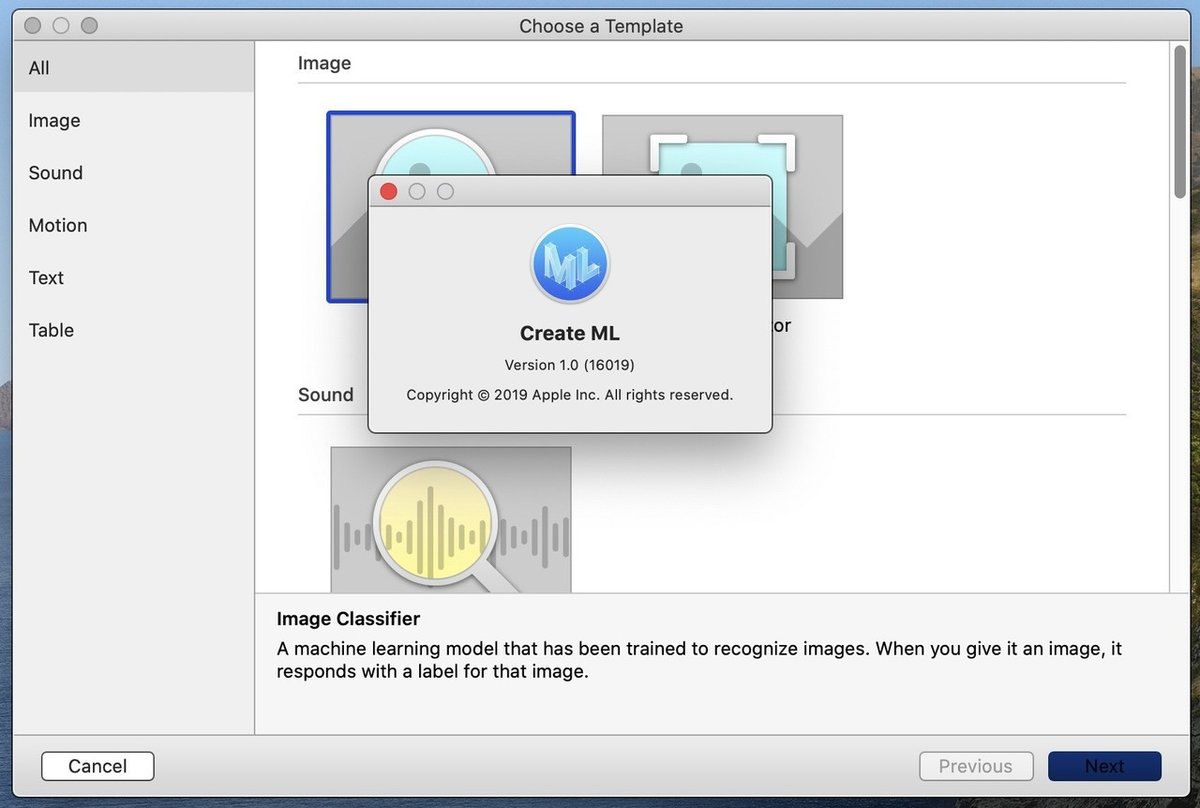Click the Cancel button

coord(98,766)
